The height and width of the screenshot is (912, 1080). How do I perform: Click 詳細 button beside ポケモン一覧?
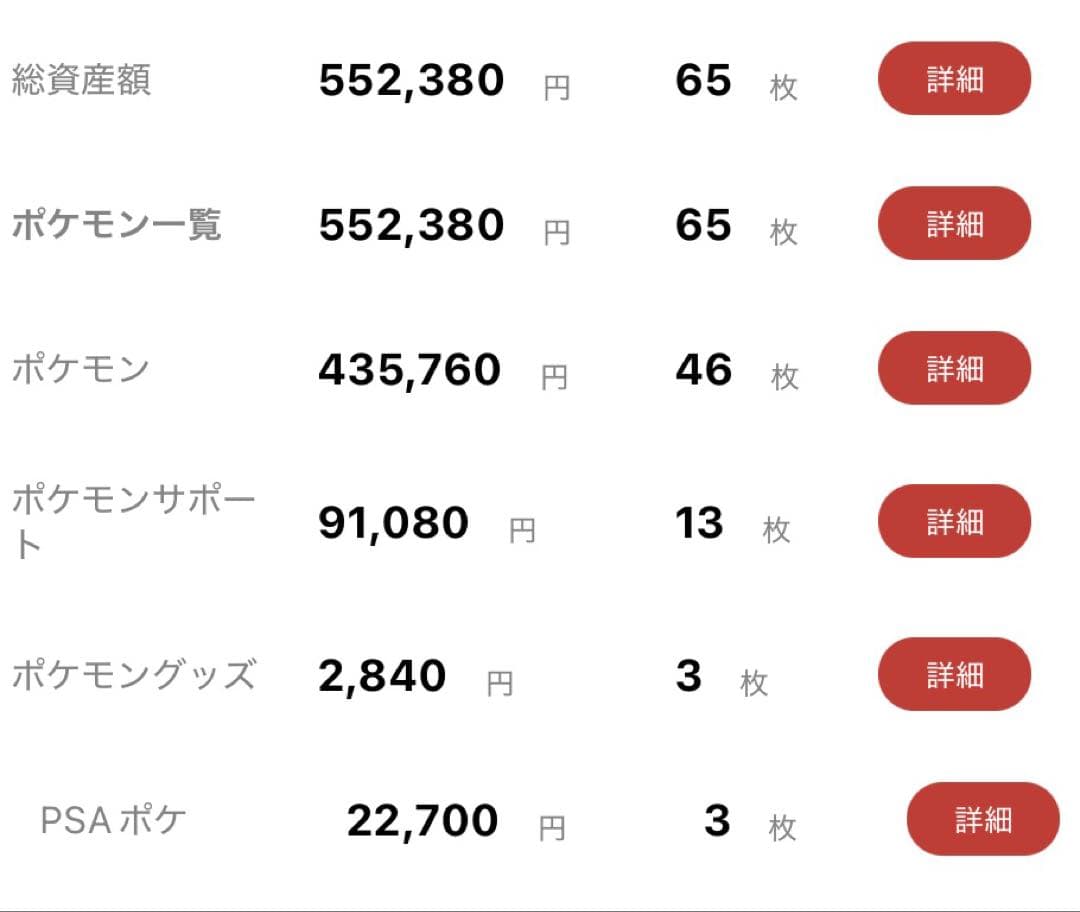954,223
